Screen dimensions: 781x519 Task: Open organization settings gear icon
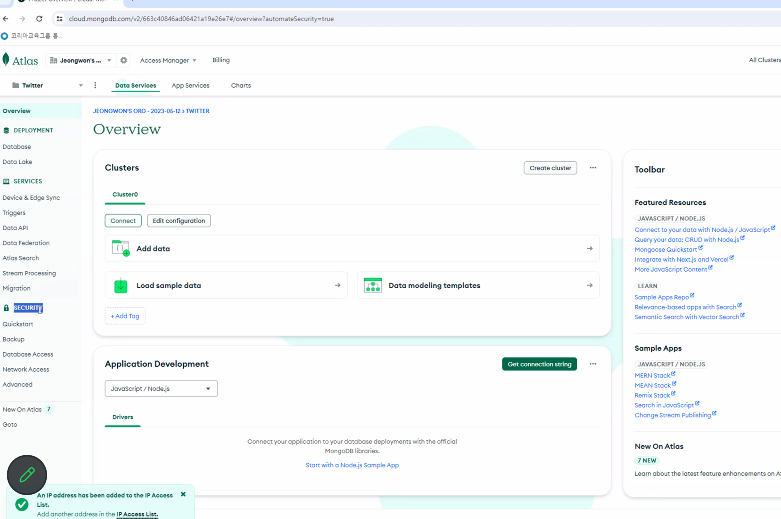(x=124, y=60)
